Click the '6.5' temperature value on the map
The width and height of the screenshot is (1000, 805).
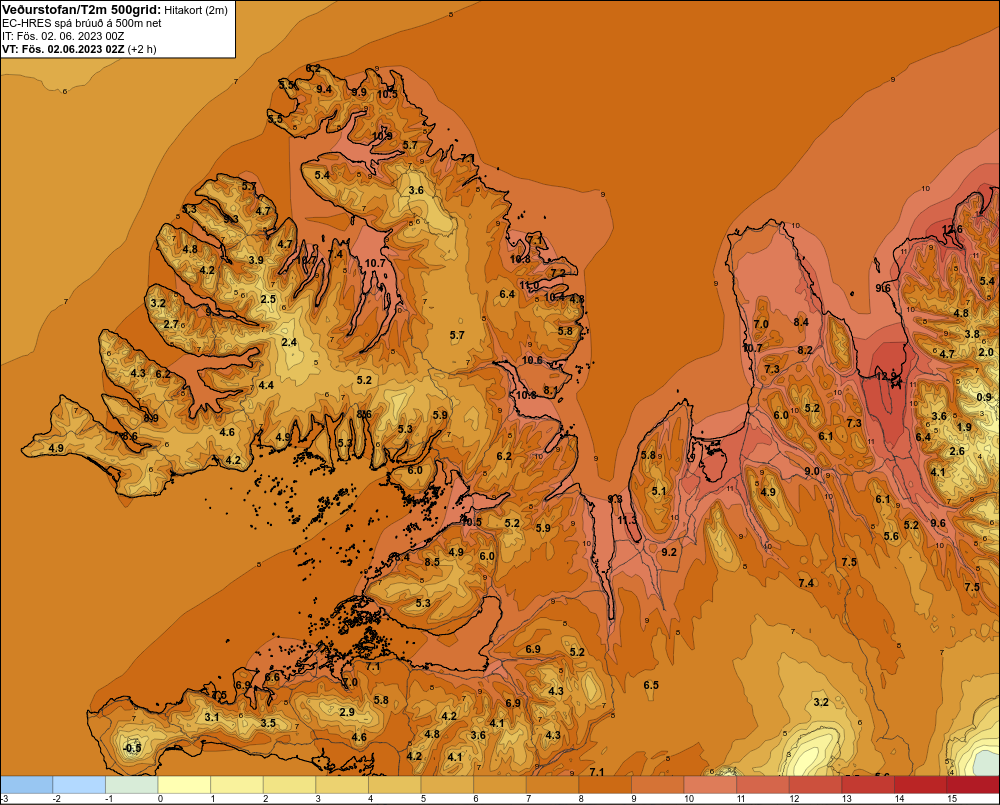point(651,685)
